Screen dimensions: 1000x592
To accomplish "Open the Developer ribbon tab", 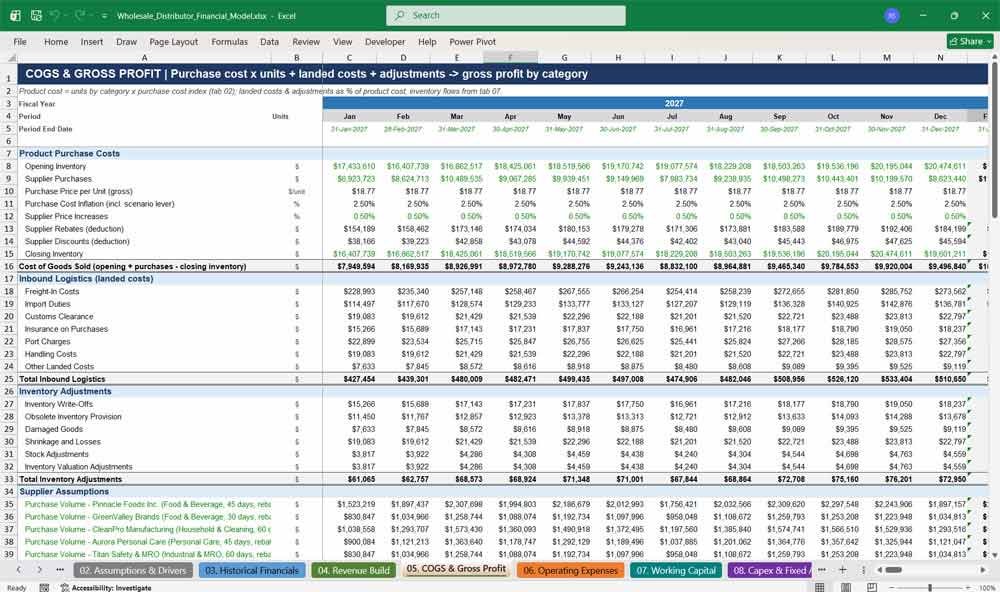I will [x=385, y=41].
